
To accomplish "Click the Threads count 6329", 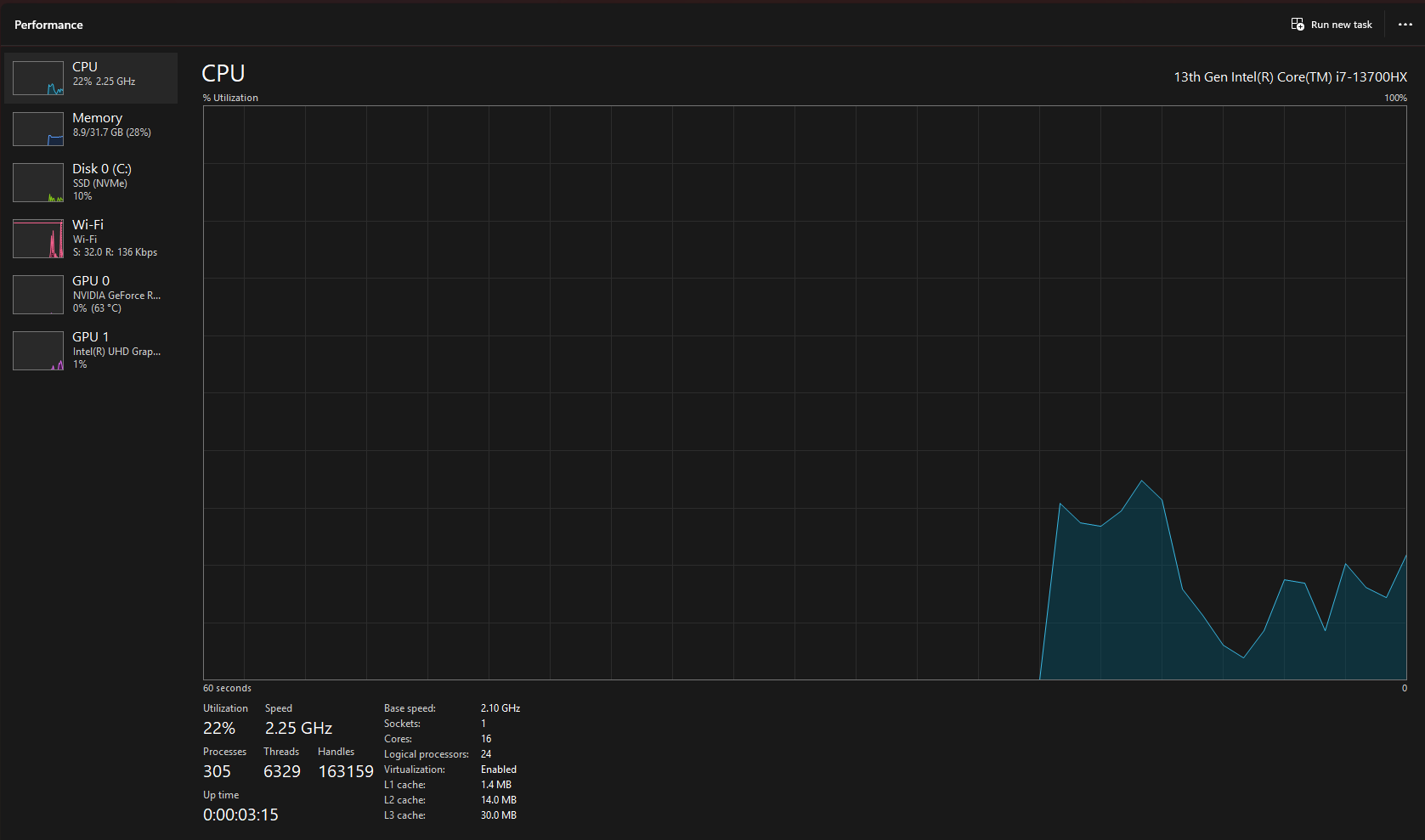I will click(x=282, y=771).
